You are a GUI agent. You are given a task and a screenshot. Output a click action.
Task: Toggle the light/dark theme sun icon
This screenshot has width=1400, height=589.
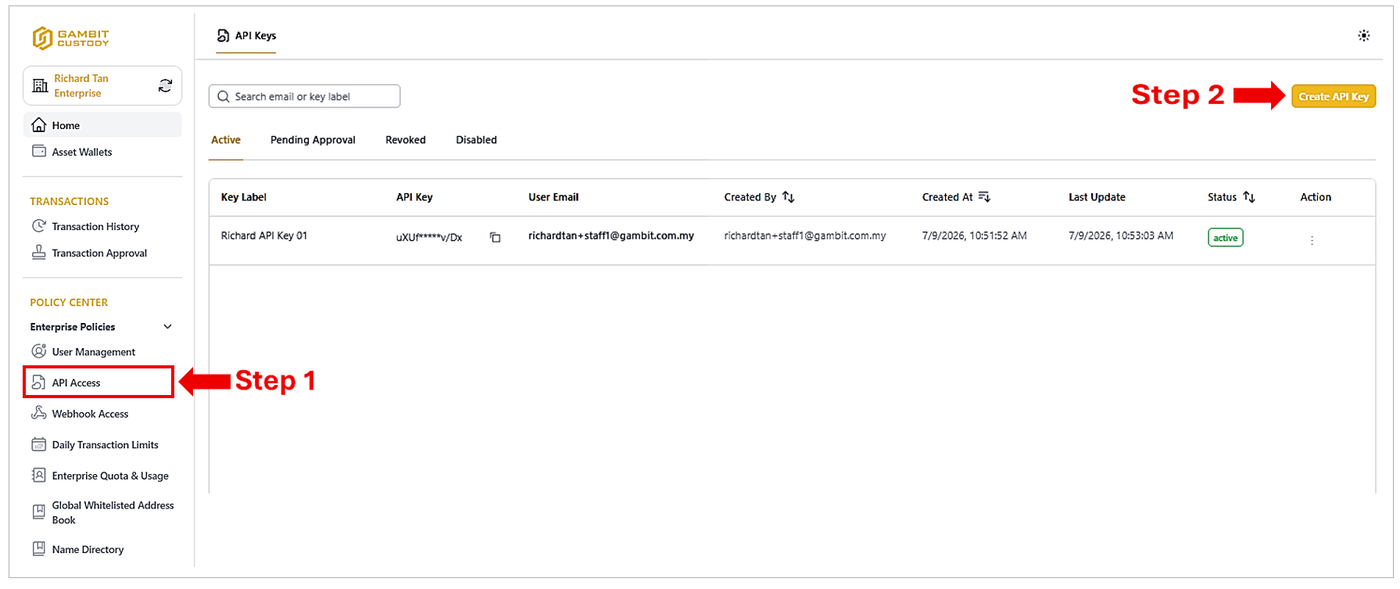click(x=1364, y=35)
